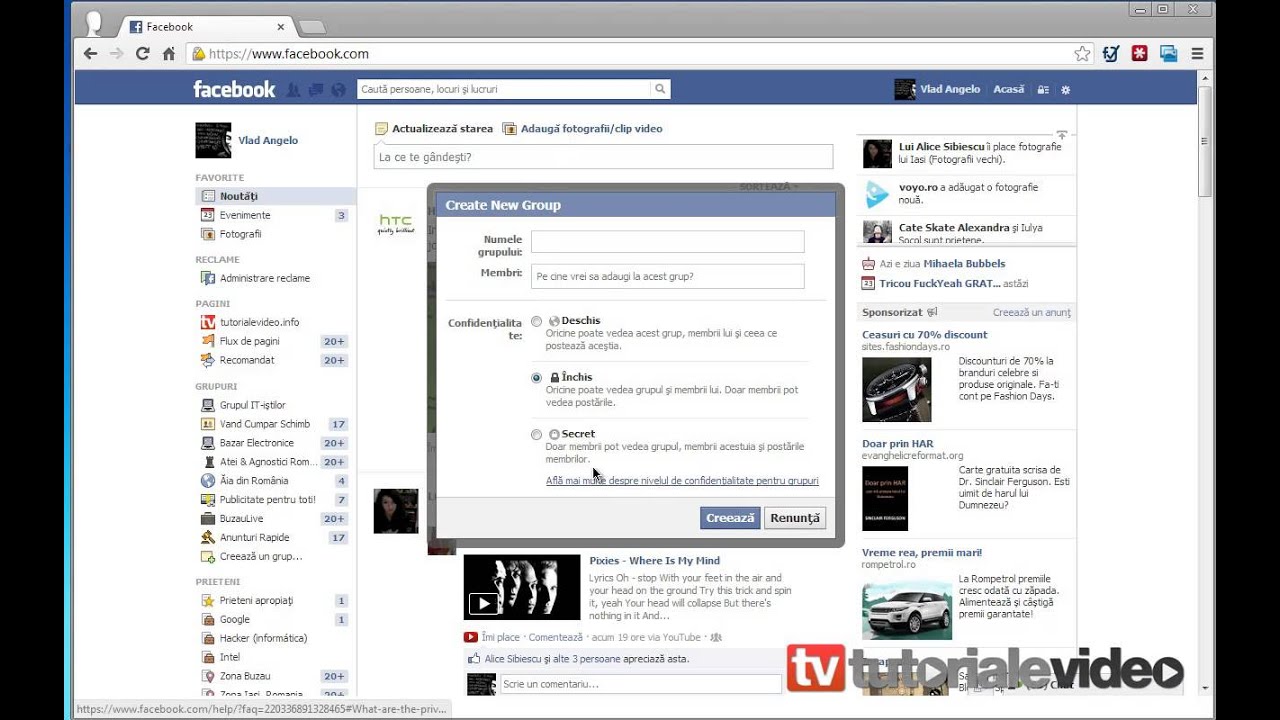Viewport: 1280px width, 720px height.
Task: Open Doar prin HAR ad link
Action: click(897, 444)
